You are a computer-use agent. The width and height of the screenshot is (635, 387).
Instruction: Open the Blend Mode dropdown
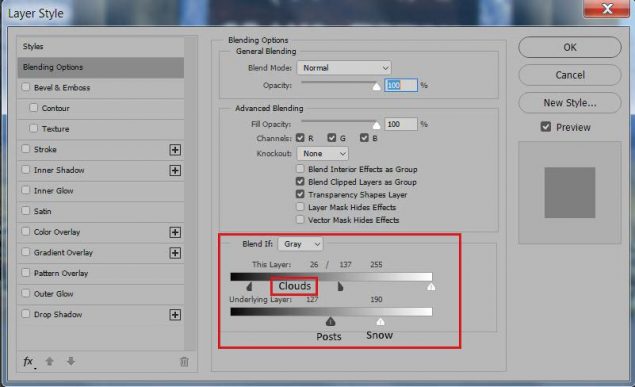[344, 68]
